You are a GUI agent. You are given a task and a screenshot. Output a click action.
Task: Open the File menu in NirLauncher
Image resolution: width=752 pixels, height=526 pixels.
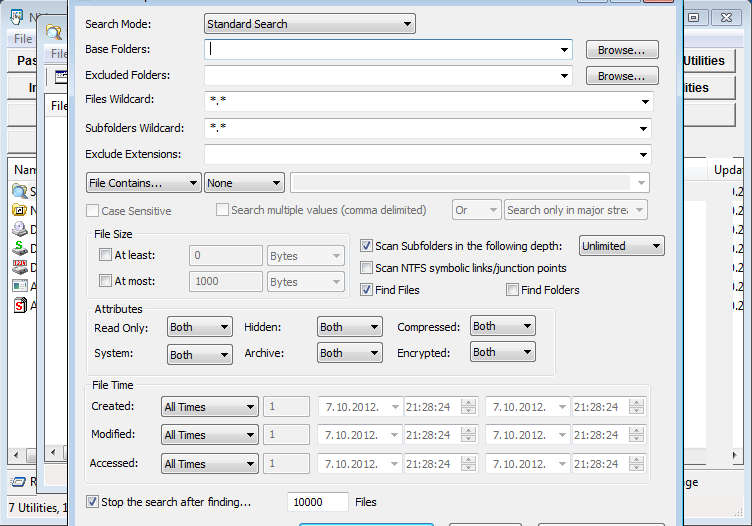(x=23, y=38)
